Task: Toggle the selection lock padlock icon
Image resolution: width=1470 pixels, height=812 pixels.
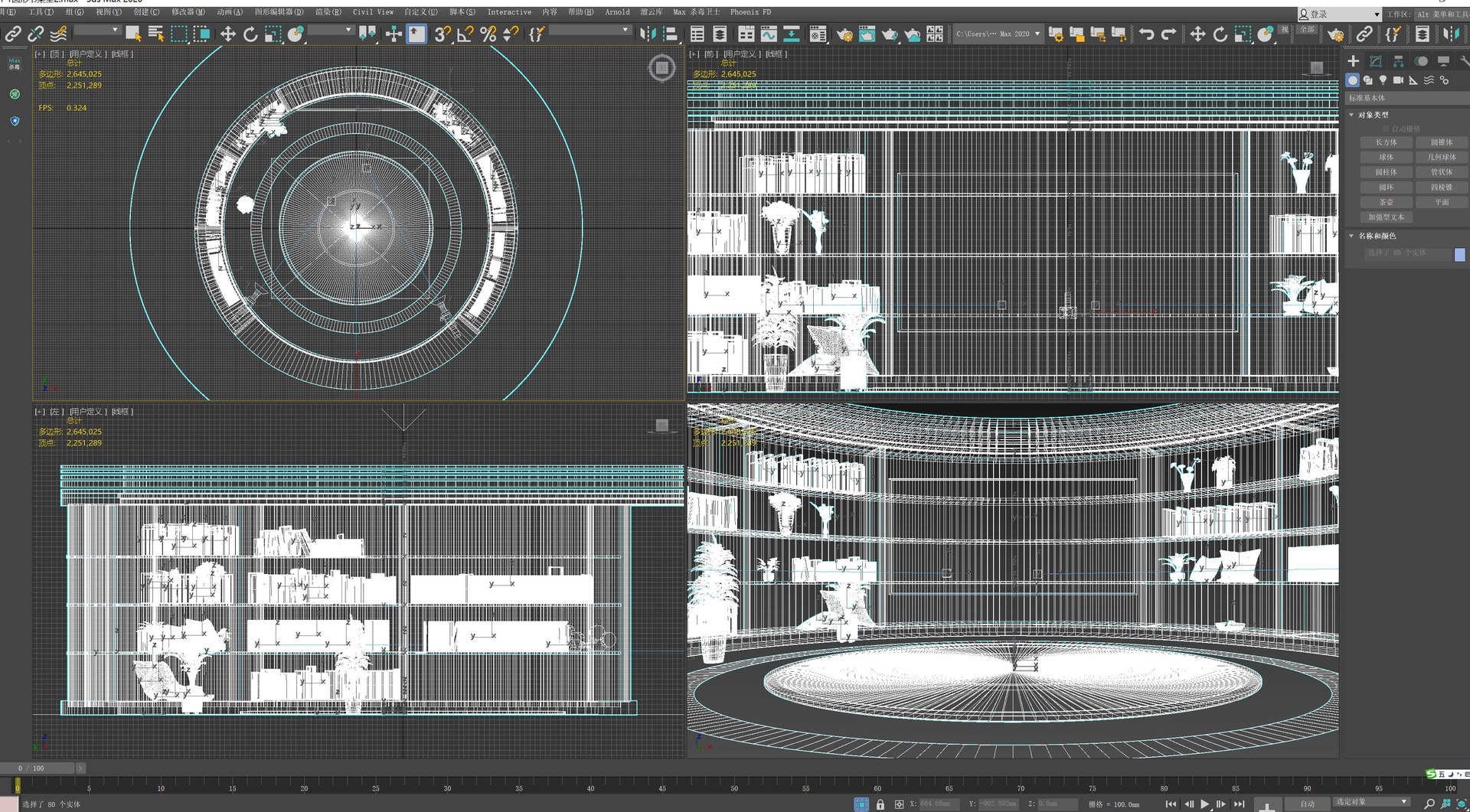Action: click(880, 804)
